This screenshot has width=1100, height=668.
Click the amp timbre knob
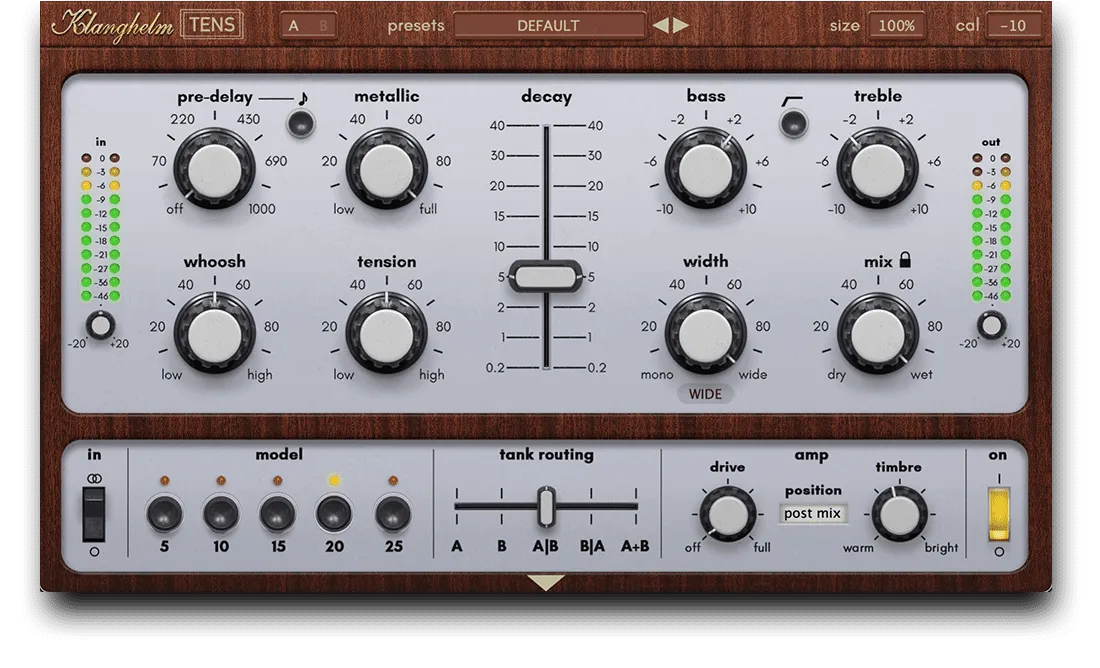tap(899, 514)
